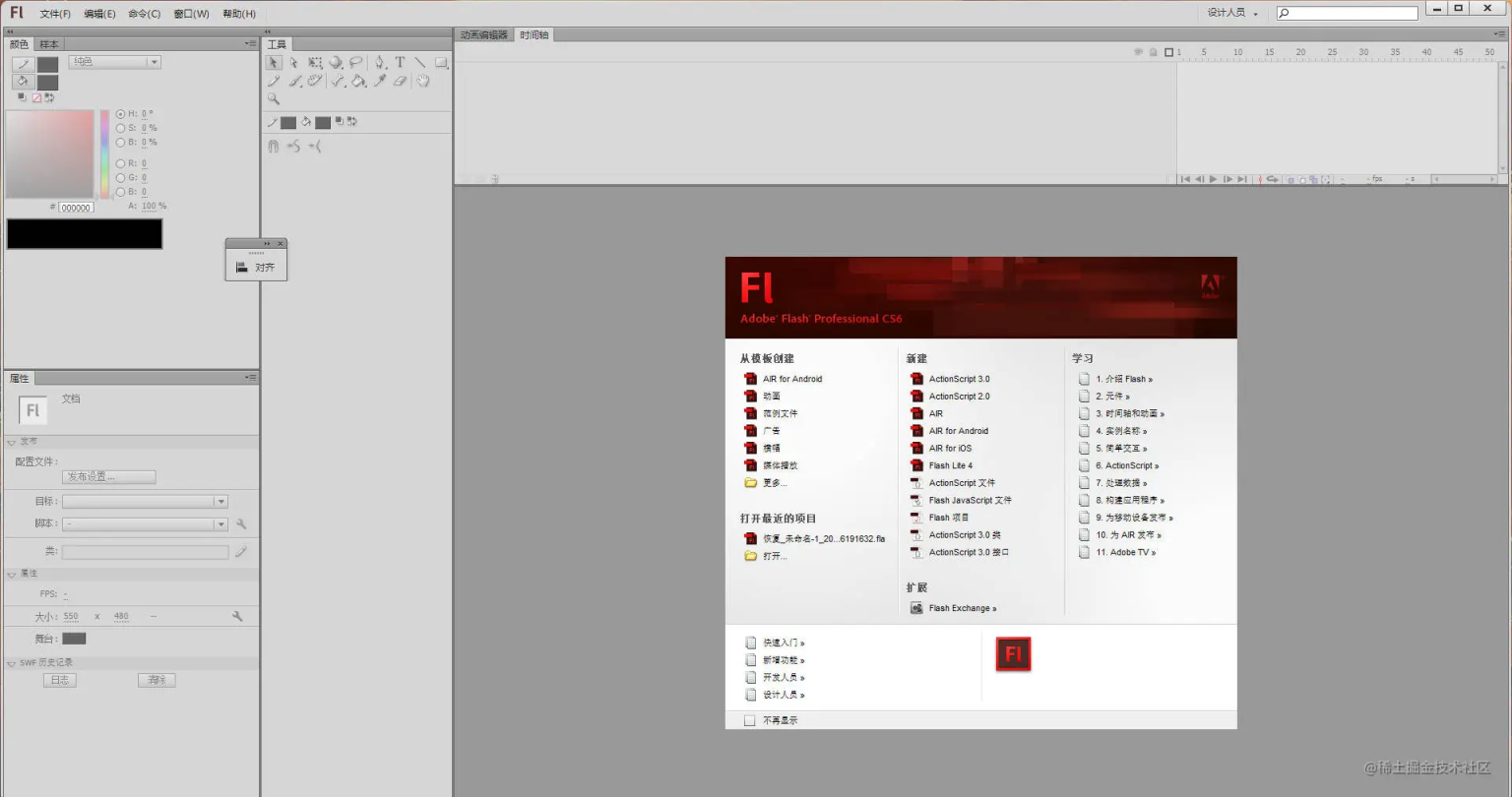Click the wrench icon next to document size

click(x=237, y=616)
